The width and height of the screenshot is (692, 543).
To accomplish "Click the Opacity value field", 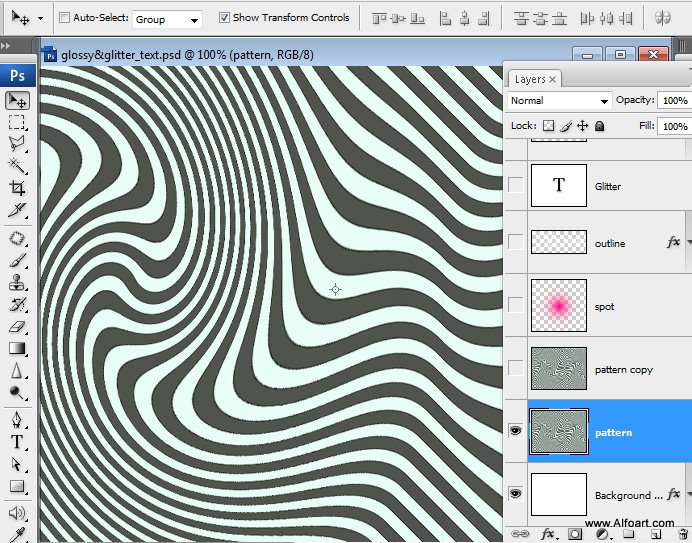I will 674,101.
